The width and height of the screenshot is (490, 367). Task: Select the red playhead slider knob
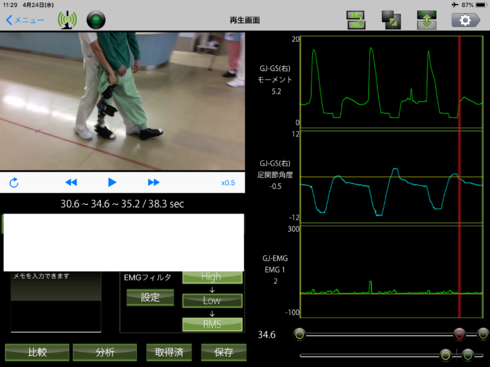click(x=459, y=334)
